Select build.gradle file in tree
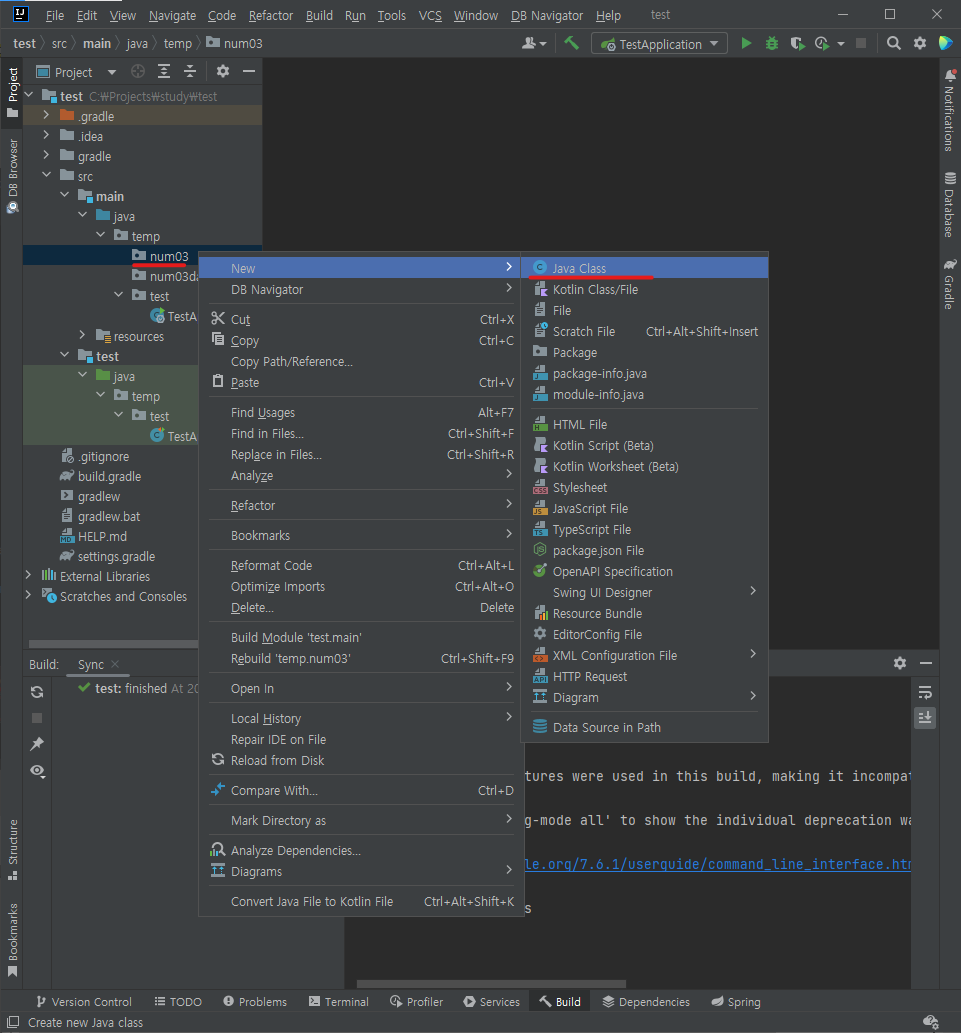This screenshot has width=961, height=1033. click(109, 476)
